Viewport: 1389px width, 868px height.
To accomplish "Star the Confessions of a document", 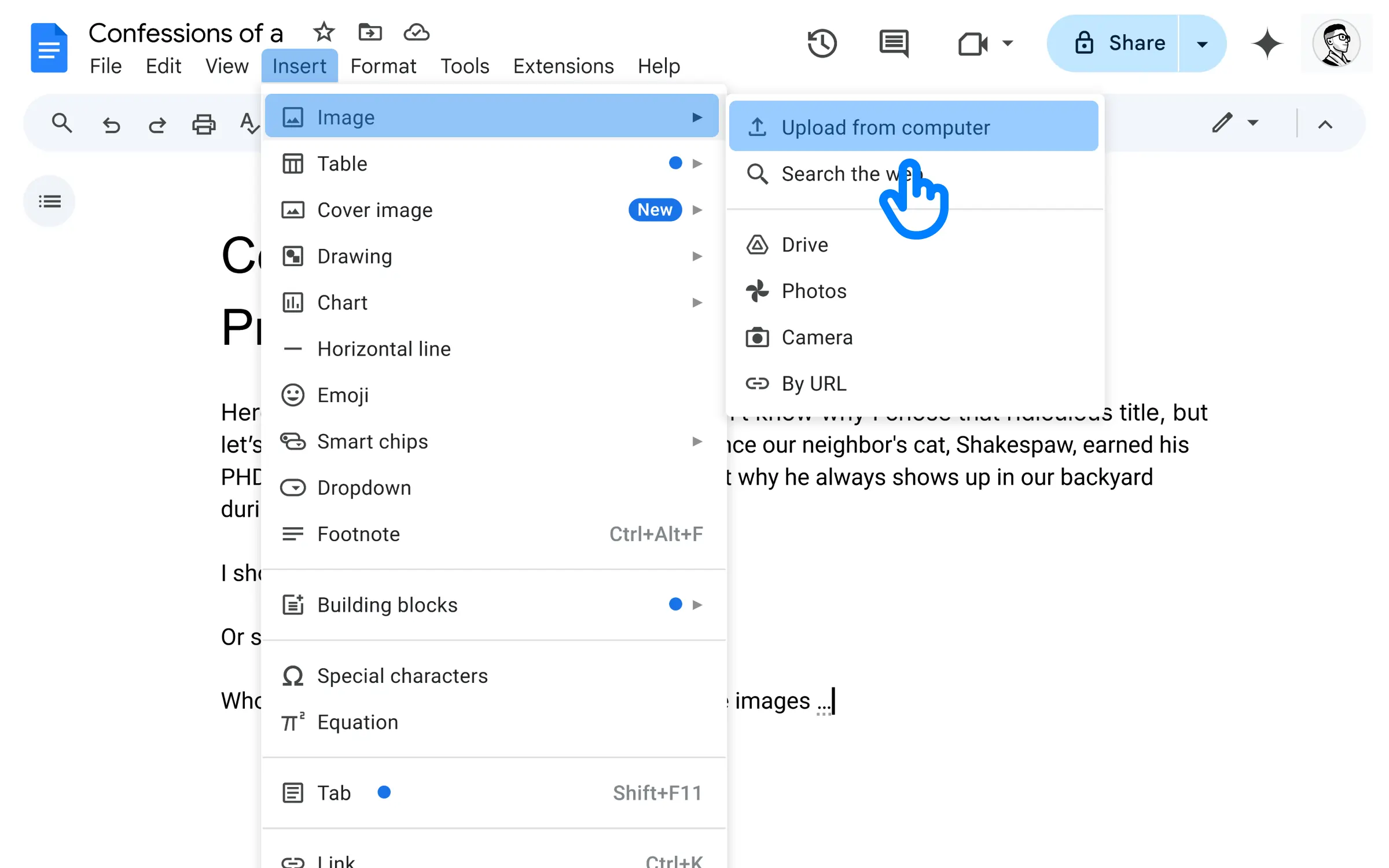I will (x=324, y=32).
